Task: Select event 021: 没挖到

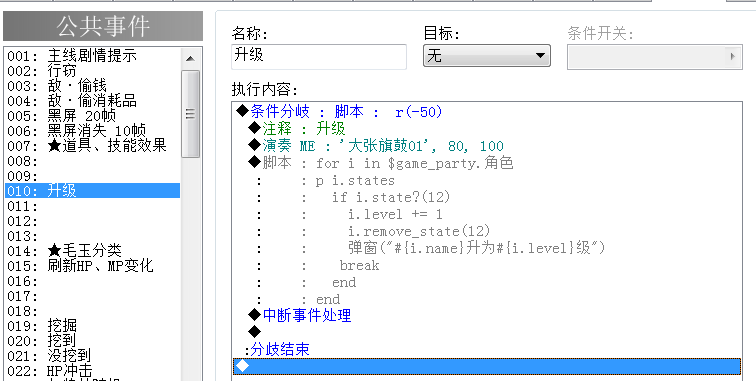Action: pos(93,355)
